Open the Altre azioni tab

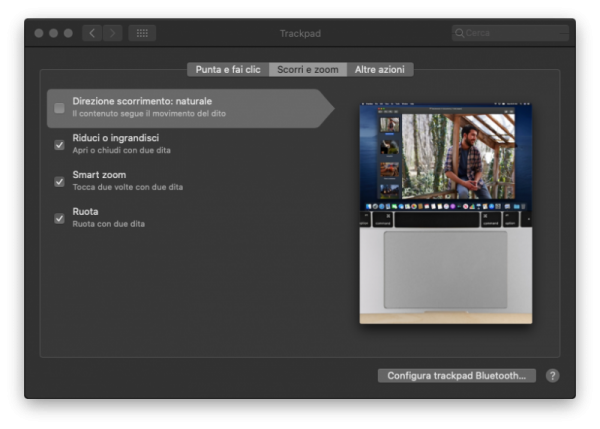[380, 70]
